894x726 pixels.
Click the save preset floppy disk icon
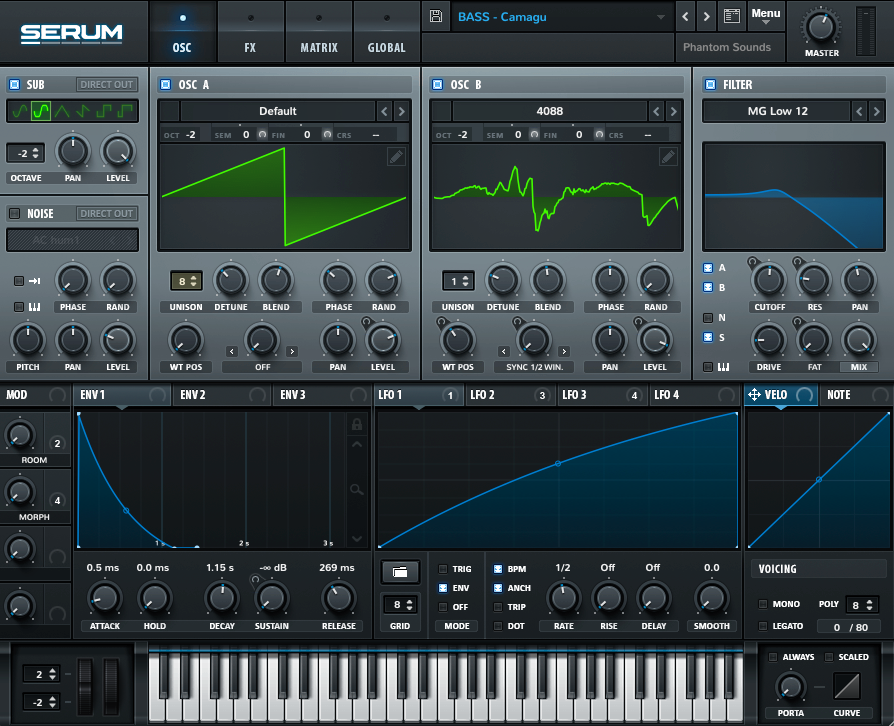pos(435,16)
